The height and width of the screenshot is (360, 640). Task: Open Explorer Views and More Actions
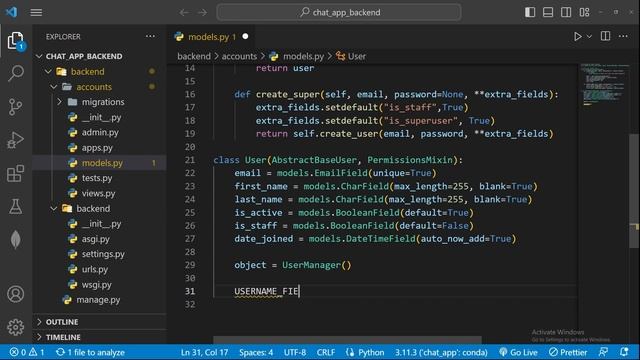point(150,36)
